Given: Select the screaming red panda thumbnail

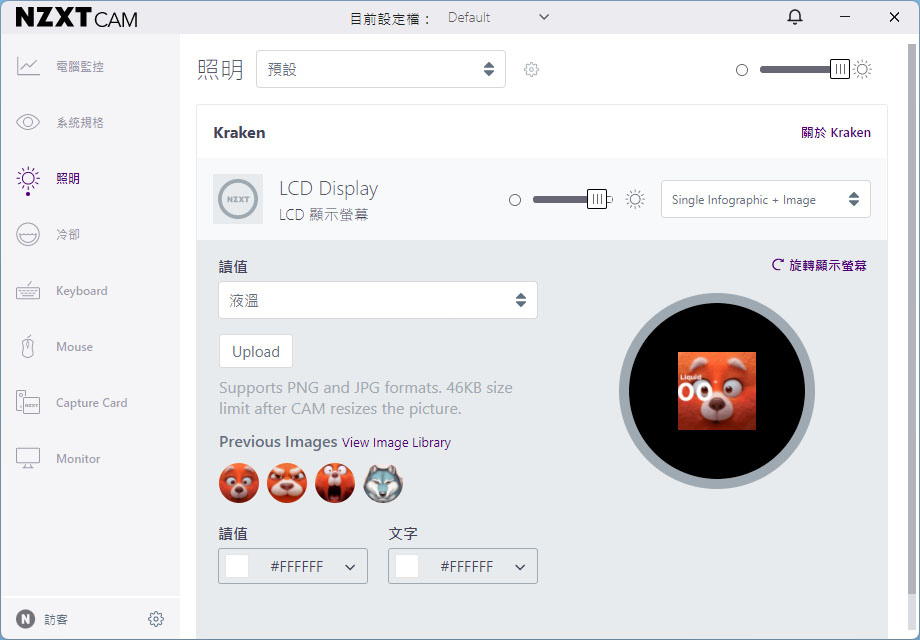Looking at the screenshot, I should (335, 483).
